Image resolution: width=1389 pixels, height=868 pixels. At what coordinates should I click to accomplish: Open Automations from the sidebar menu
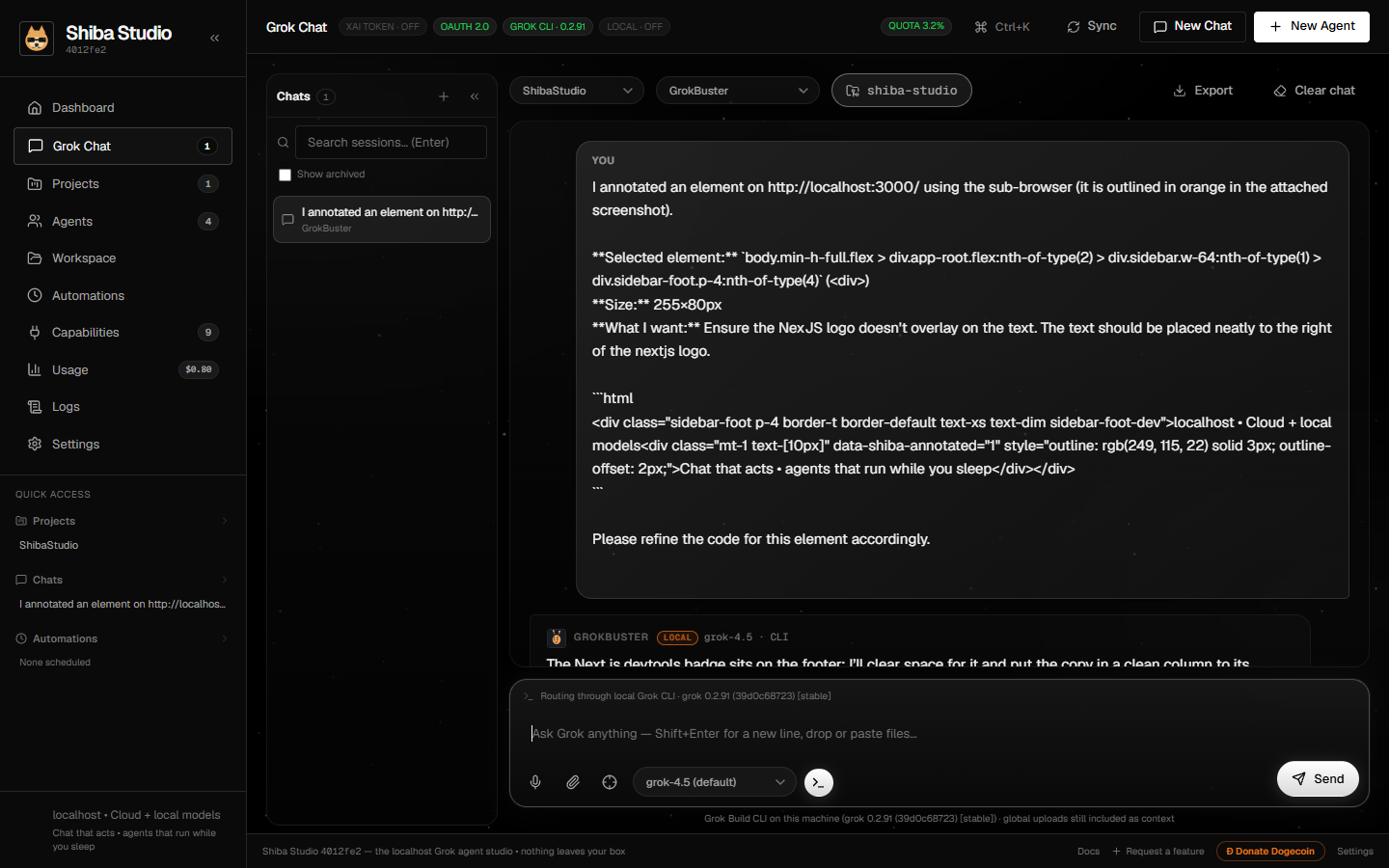(x=123, y=295)
